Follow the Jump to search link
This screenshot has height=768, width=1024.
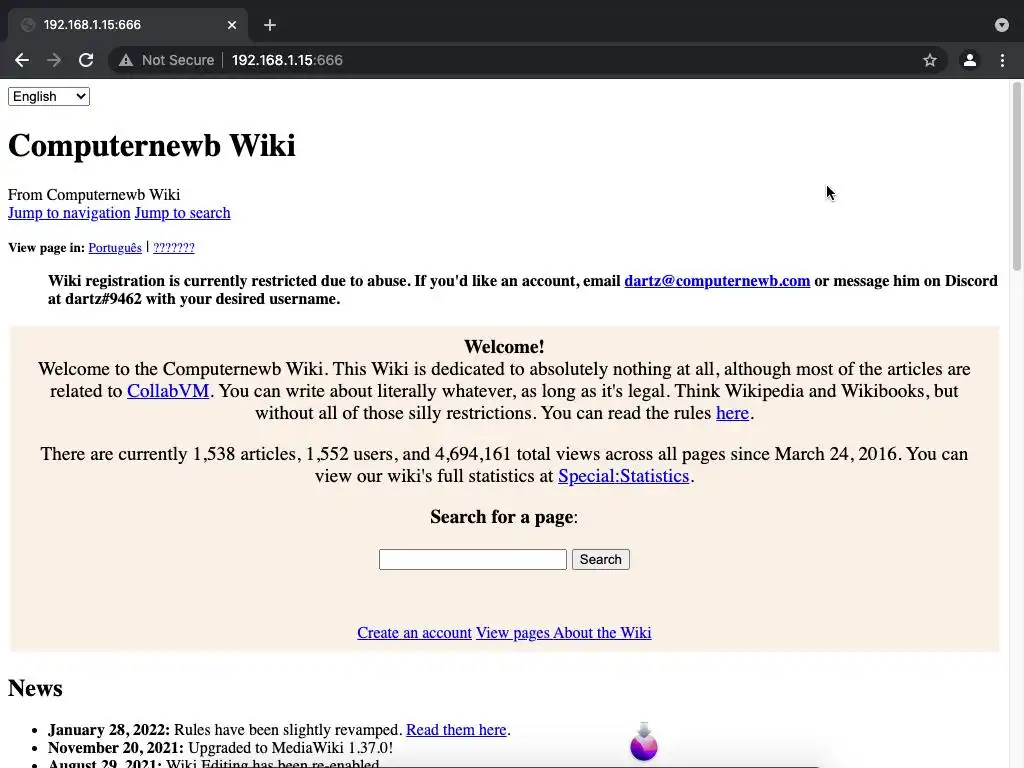pyautogui.click(x=182, y=213)
